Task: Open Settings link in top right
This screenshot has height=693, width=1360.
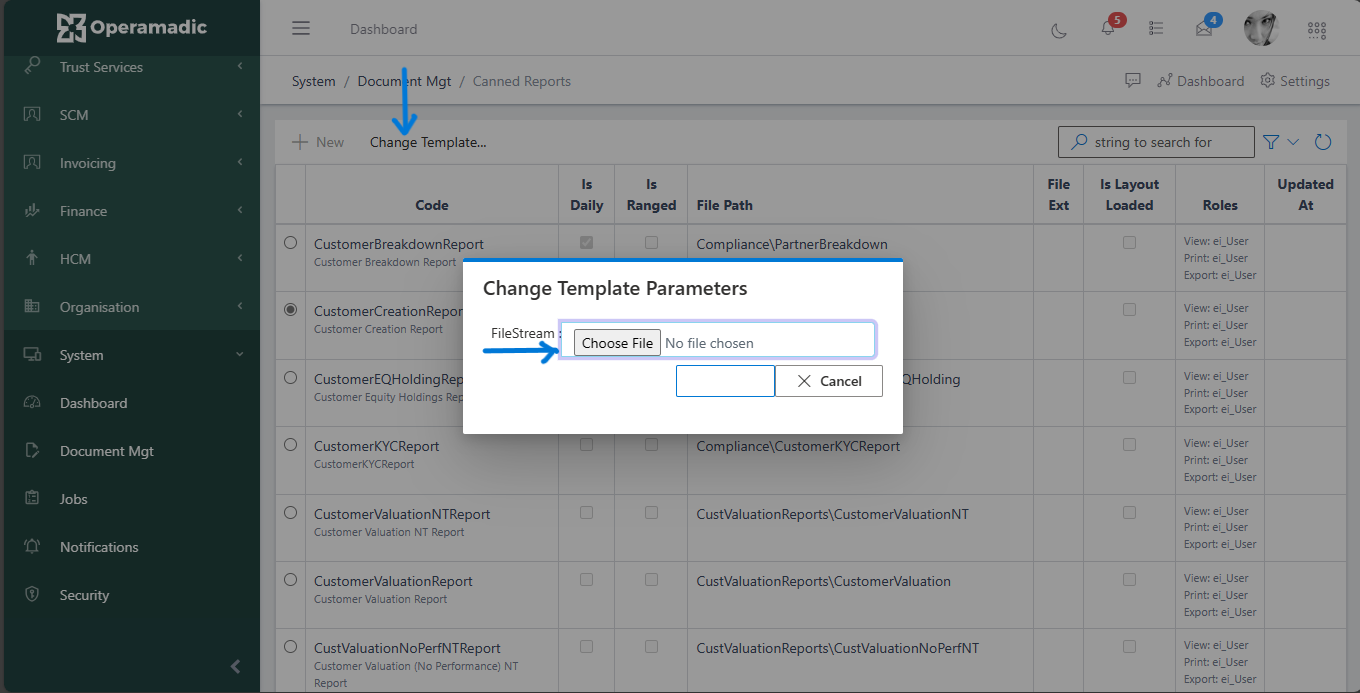Action: click(x=1295, y=81)
